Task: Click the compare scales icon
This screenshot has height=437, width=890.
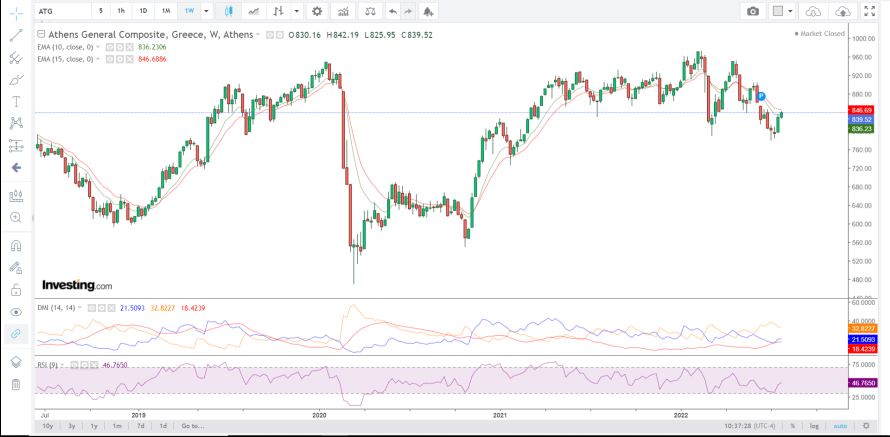Action: click(372, 11)
